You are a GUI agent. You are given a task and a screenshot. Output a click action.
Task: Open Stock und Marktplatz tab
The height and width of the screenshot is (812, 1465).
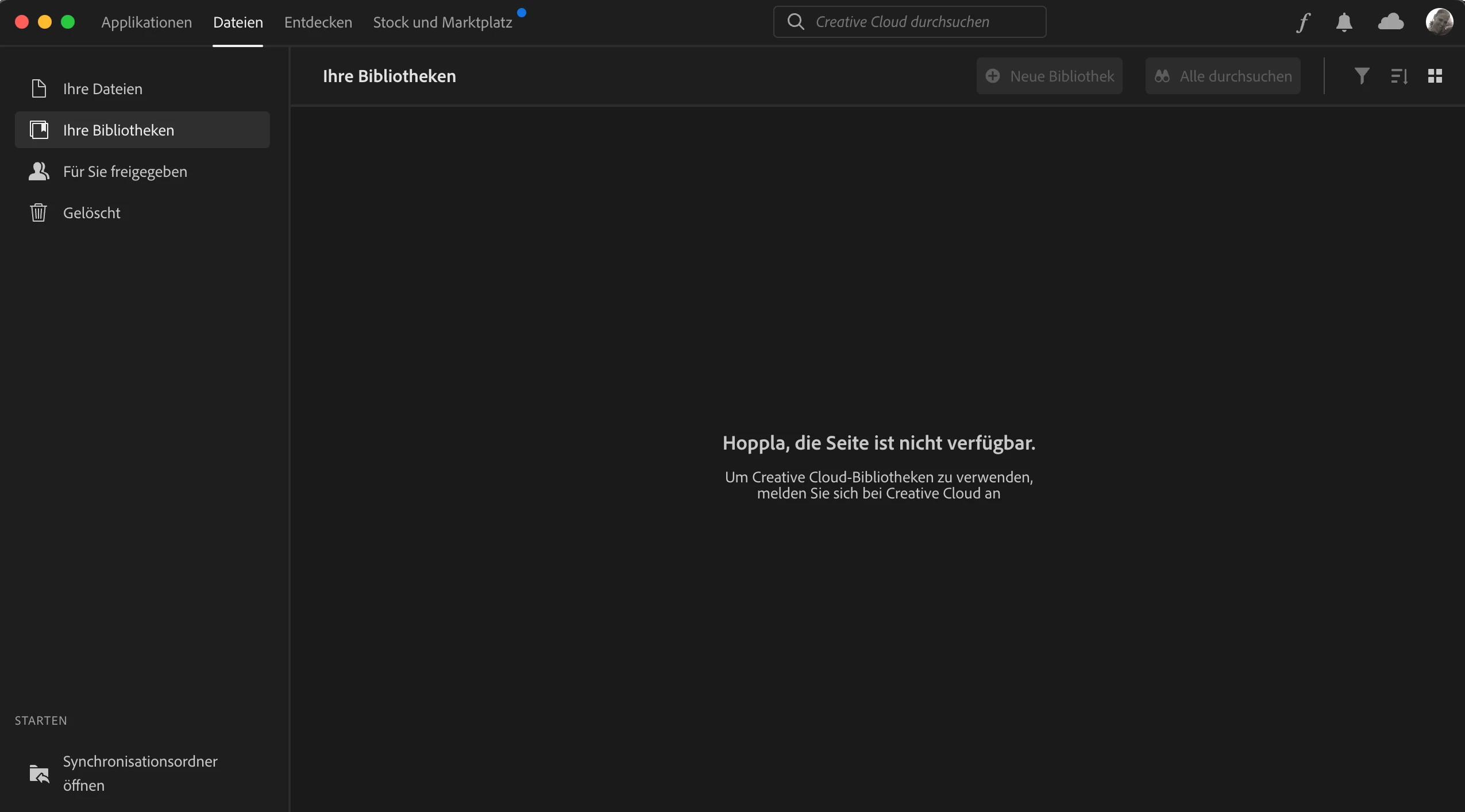[x=442, y=22]
